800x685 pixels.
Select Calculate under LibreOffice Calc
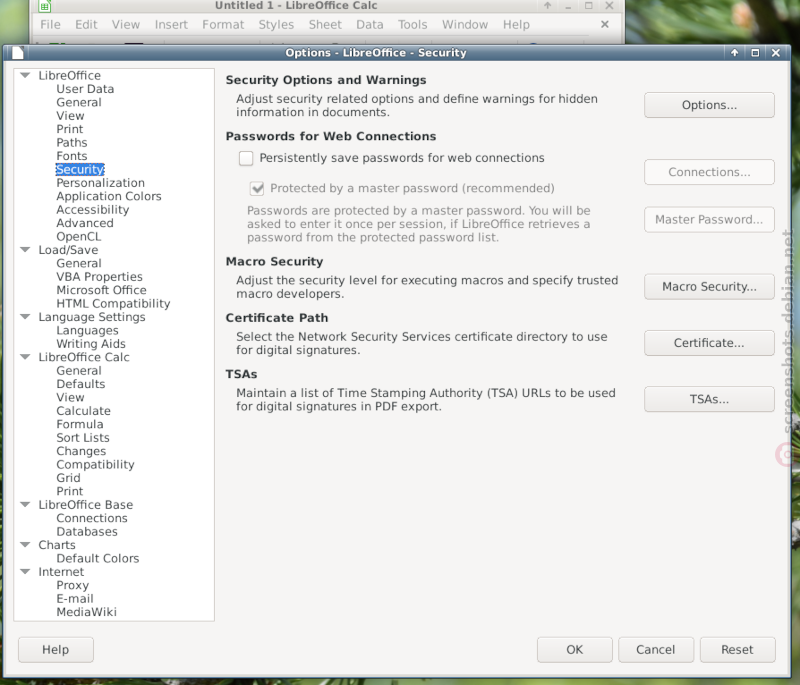83,411
